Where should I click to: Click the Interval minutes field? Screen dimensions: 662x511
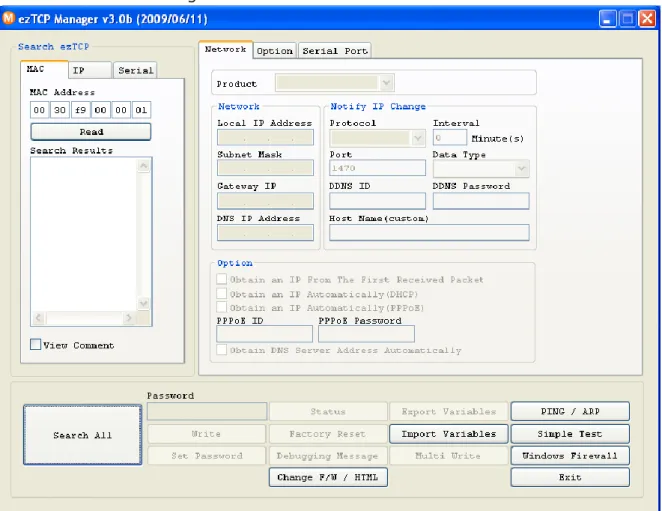pyautogui.click(x=450, y=138)
